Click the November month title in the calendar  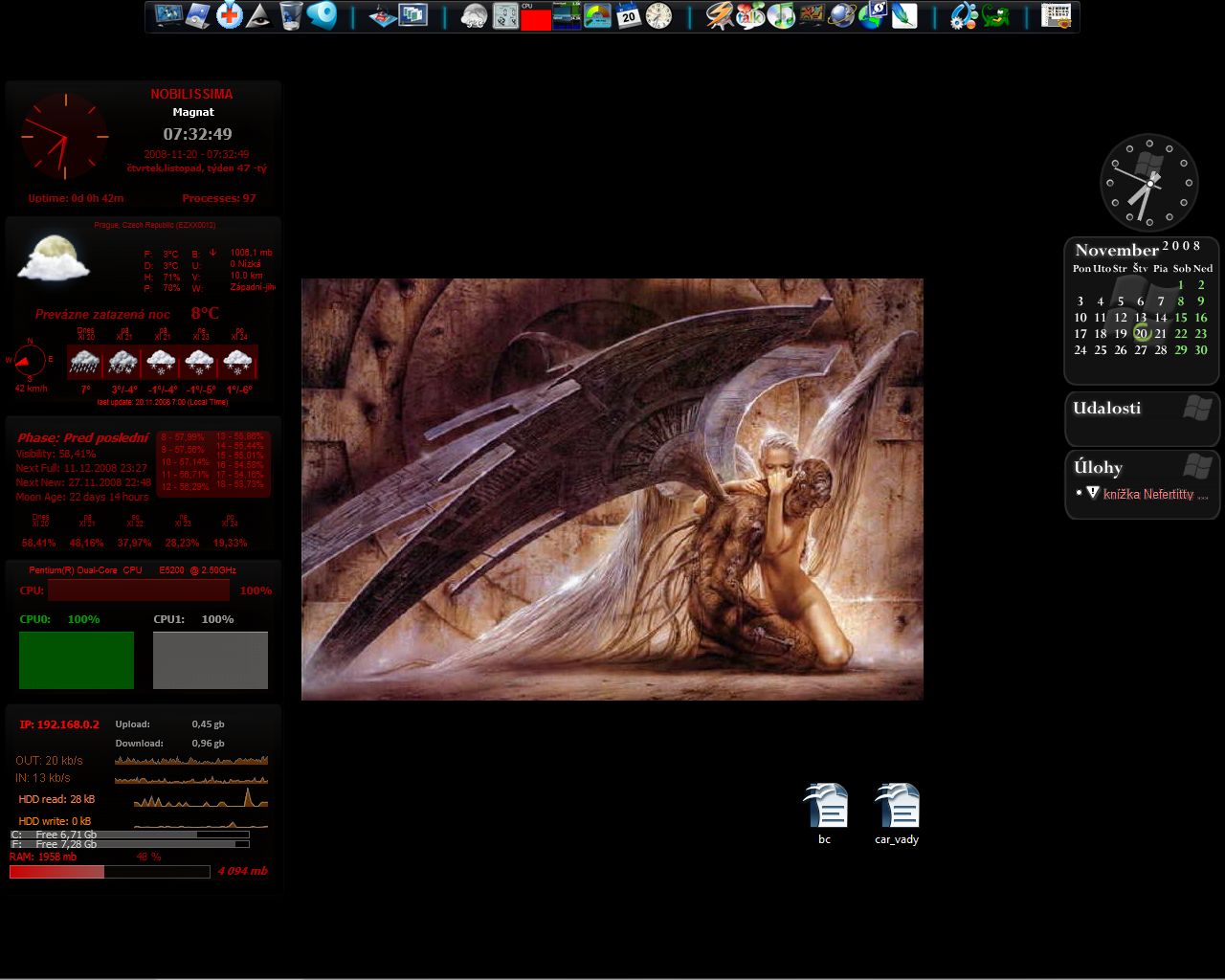[x=1116, y=251]
